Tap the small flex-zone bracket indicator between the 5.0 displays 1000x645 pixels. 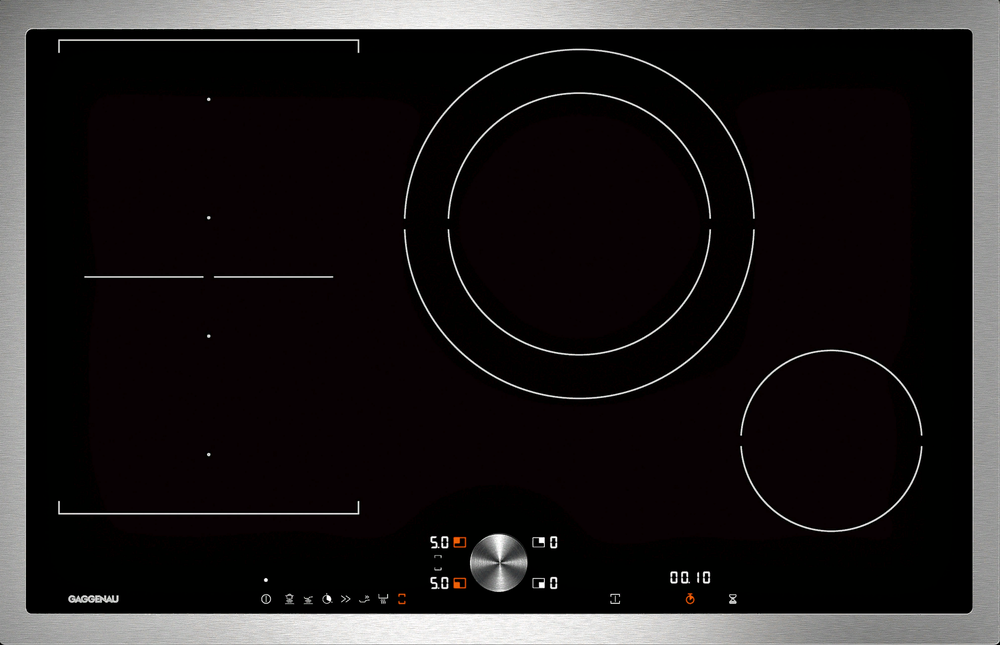tap(438, 562)
